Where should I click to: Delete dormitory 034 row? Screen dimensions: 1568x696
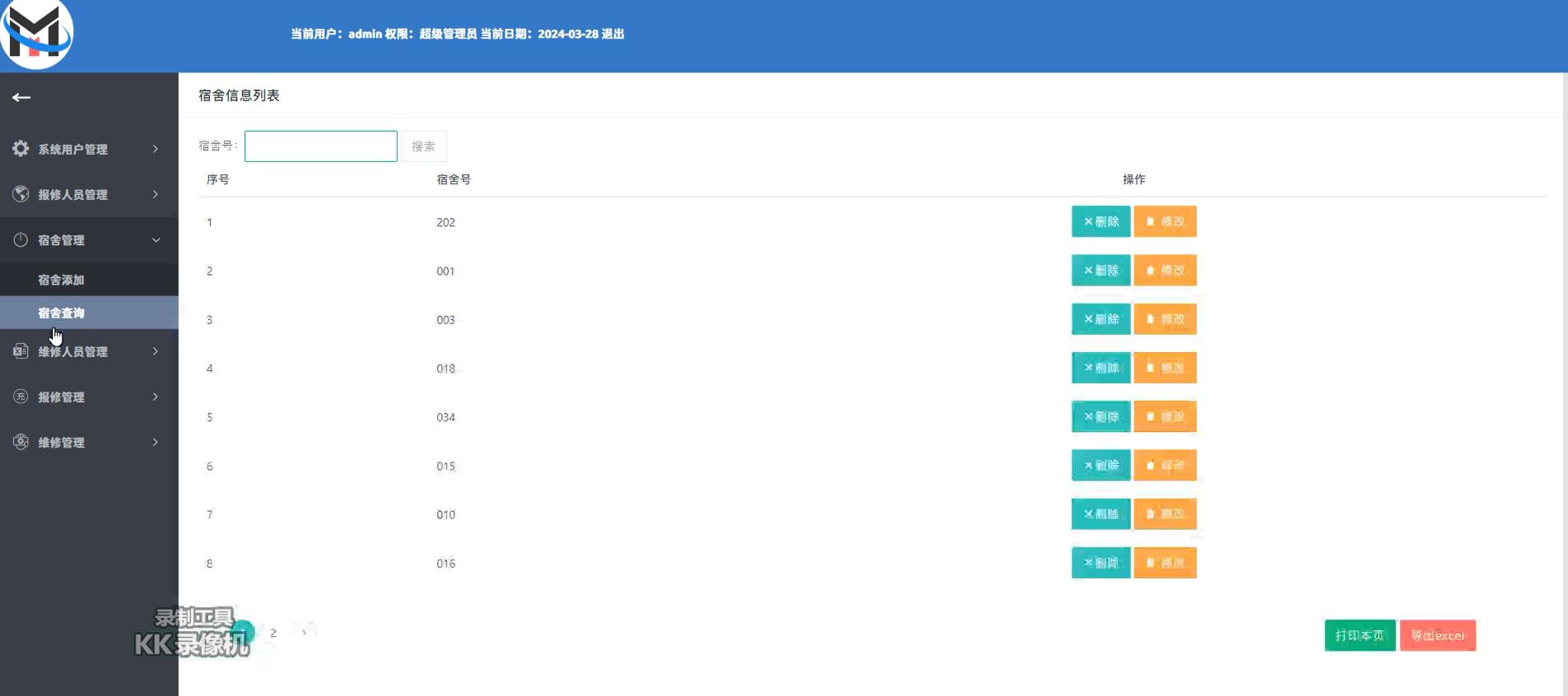(x=1100, y=416)
